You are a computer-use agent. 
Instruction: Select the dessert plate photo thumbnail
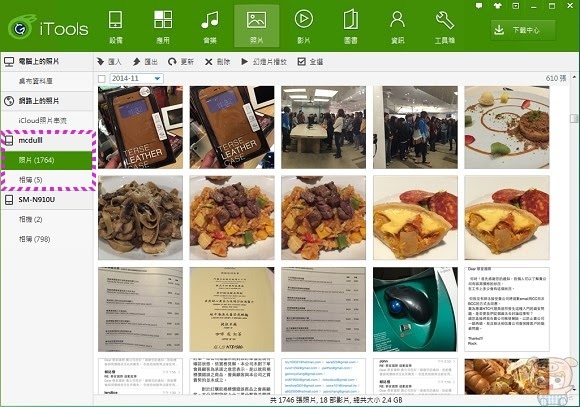pos(507,127)
